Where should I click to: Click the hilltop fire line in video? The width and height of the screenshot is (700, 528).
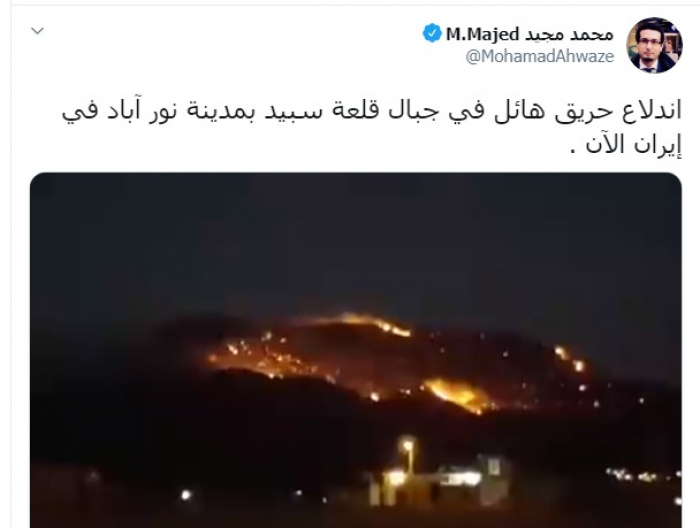[364, 323]
